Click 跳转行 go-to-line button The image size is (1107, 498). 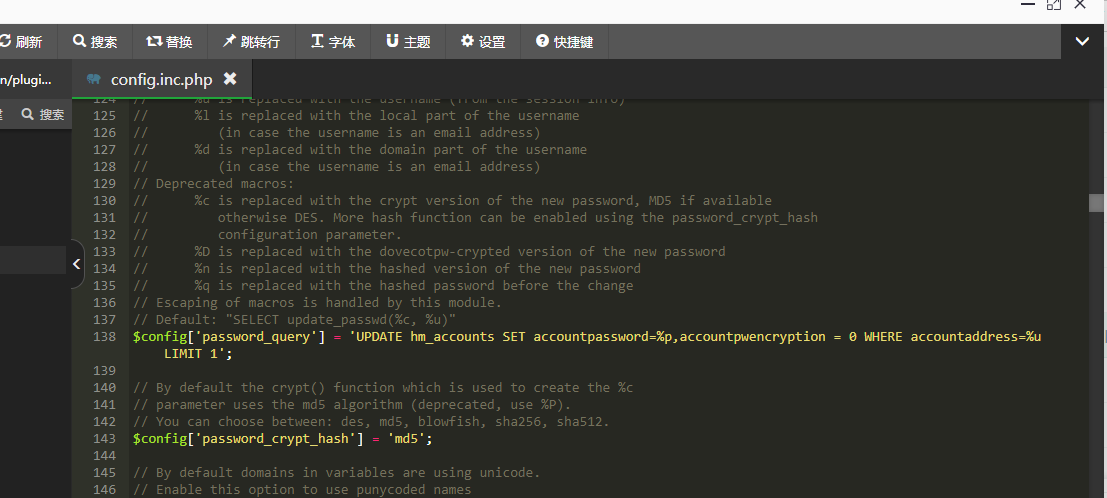pos(251,42)
